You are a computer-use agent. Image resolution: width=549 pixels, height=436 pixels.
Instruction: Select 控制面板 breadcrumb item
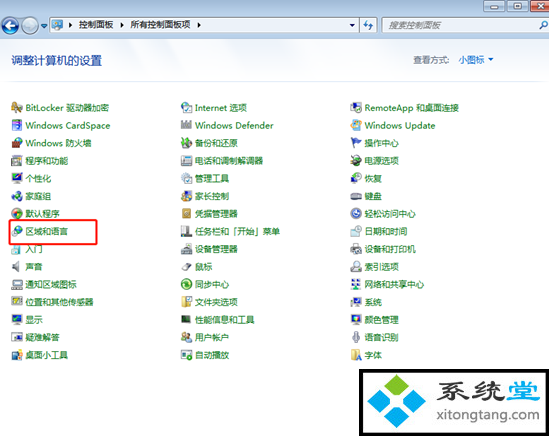(96, 25)
